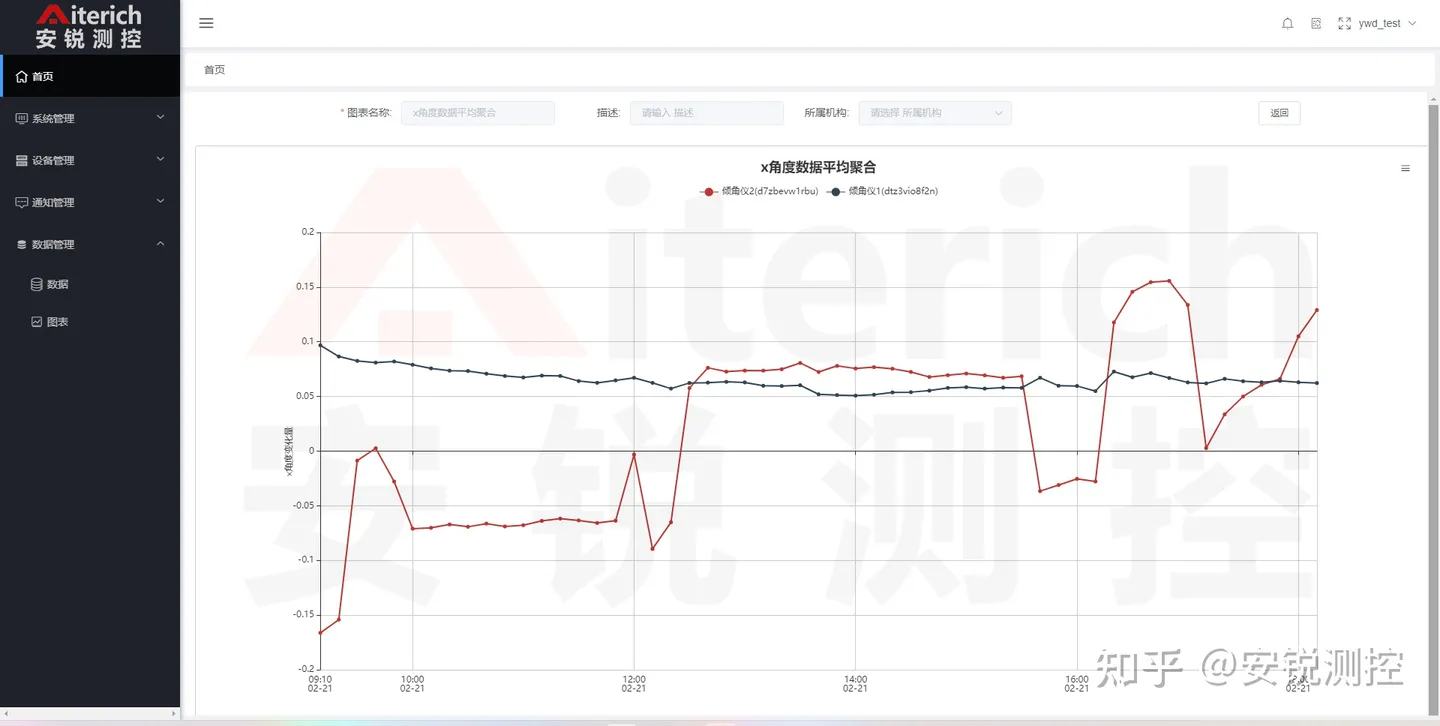Collapse the sidebar with the hamburger icon
The image size is (1440, 726).
coord(206,23)
